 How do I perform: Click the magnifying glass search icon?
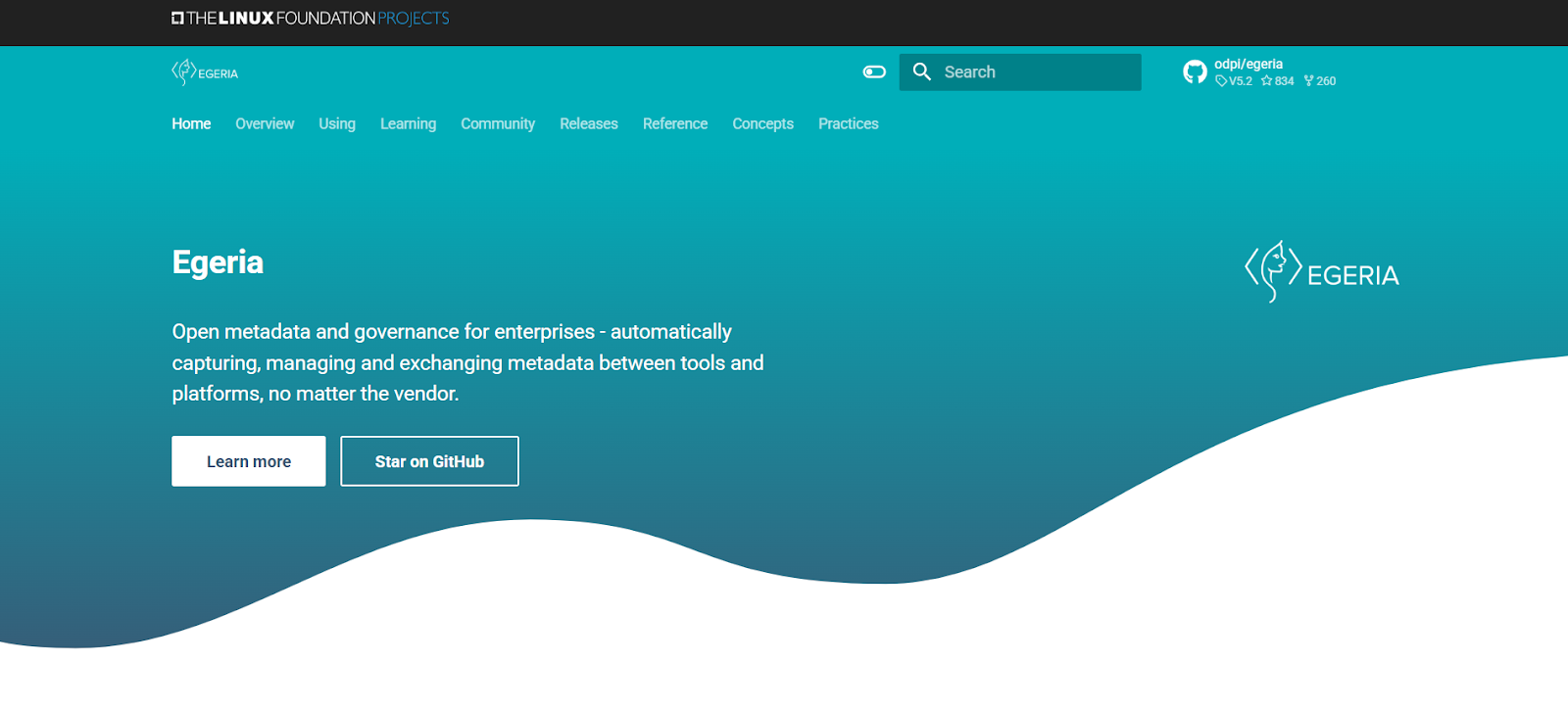click(921, 71)
